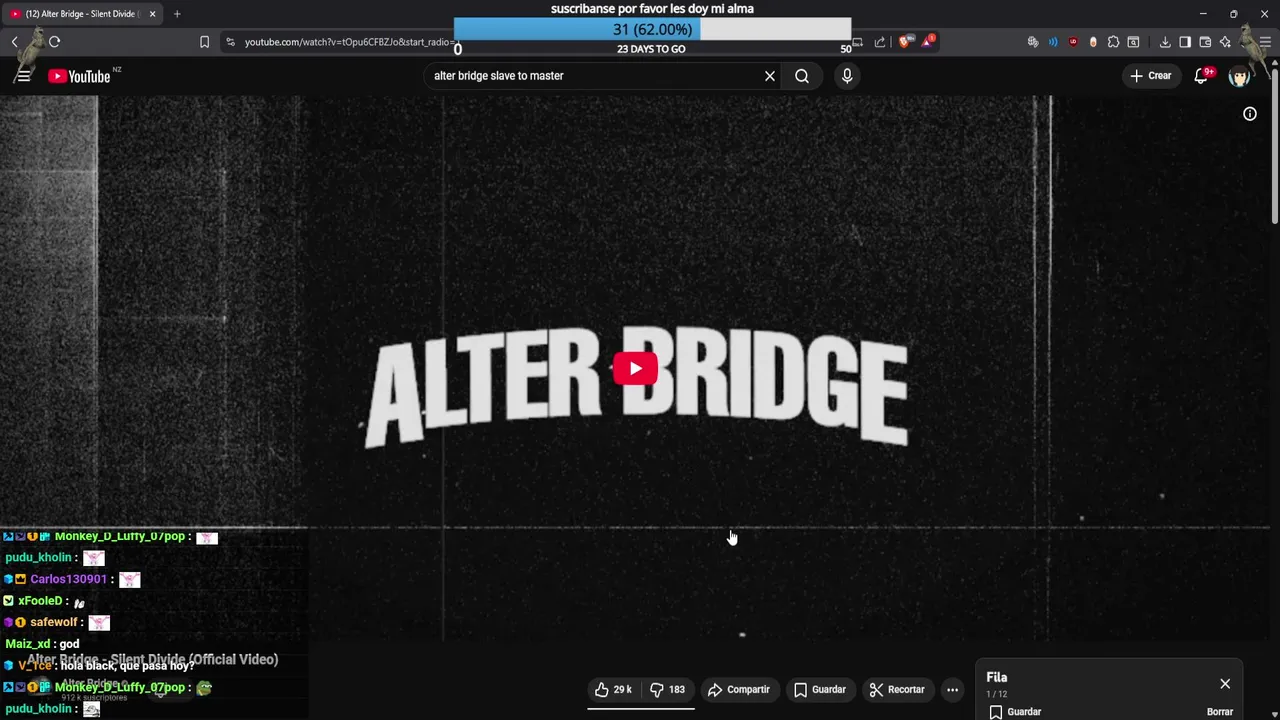The height and width of the screenshot is (720, 1280).
Task: Click the blue sound waves extension icon
Action: coord(1053,42)
